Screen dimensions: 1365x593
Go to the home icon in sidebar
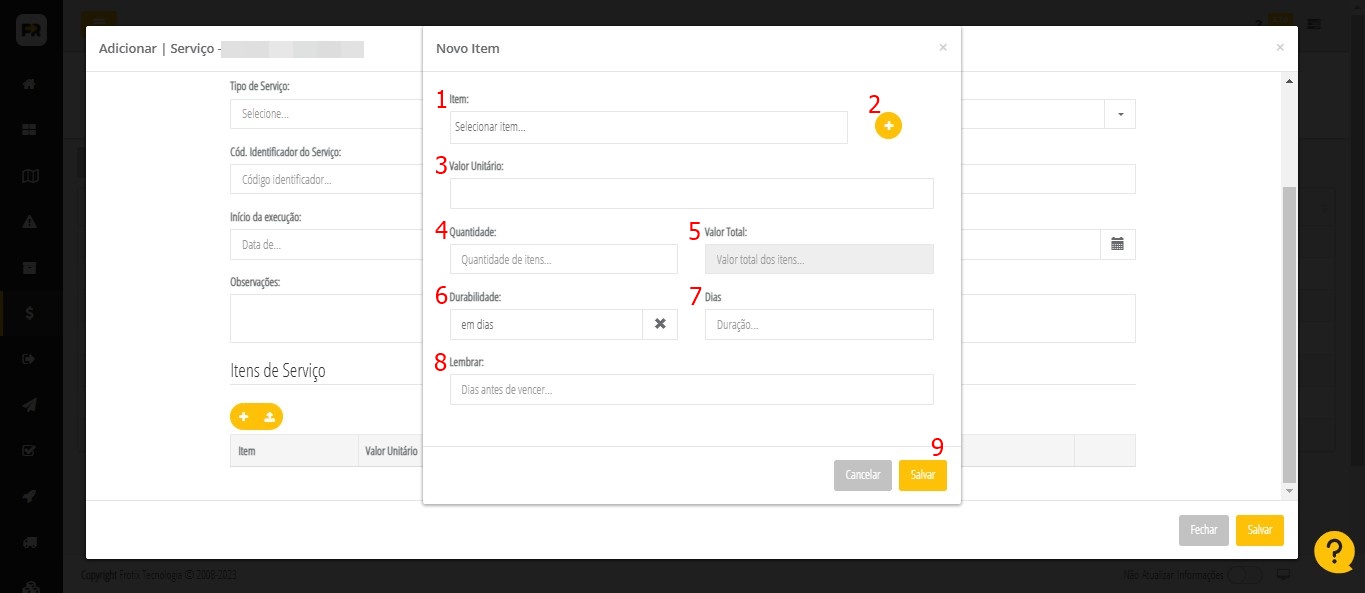pyautogui.click(x=30, y=84)
